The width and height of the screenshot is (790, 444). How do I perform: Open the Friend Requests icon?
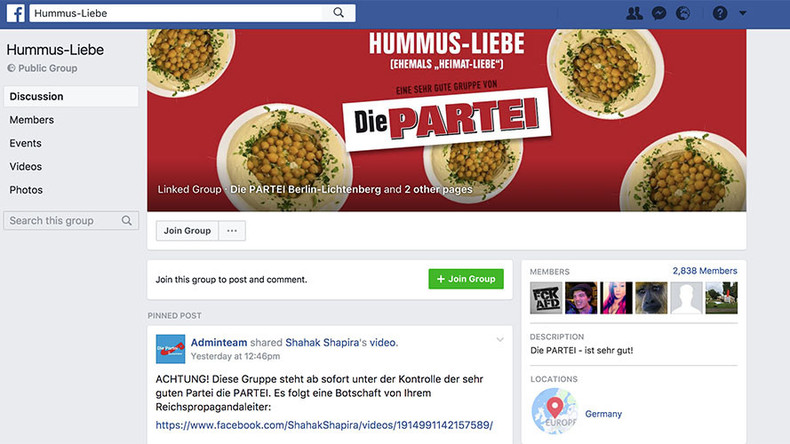(634, 13)
